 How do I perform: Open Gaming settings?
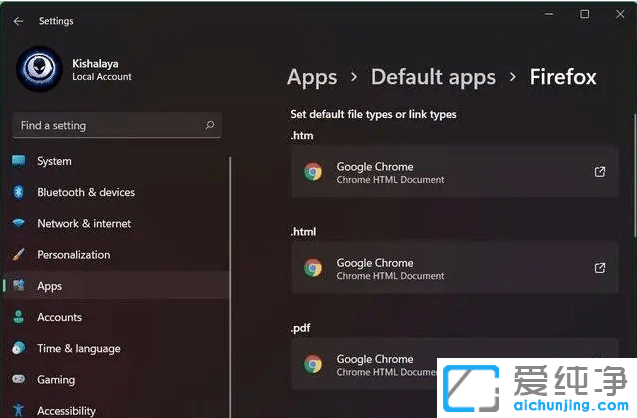[117, 379]
